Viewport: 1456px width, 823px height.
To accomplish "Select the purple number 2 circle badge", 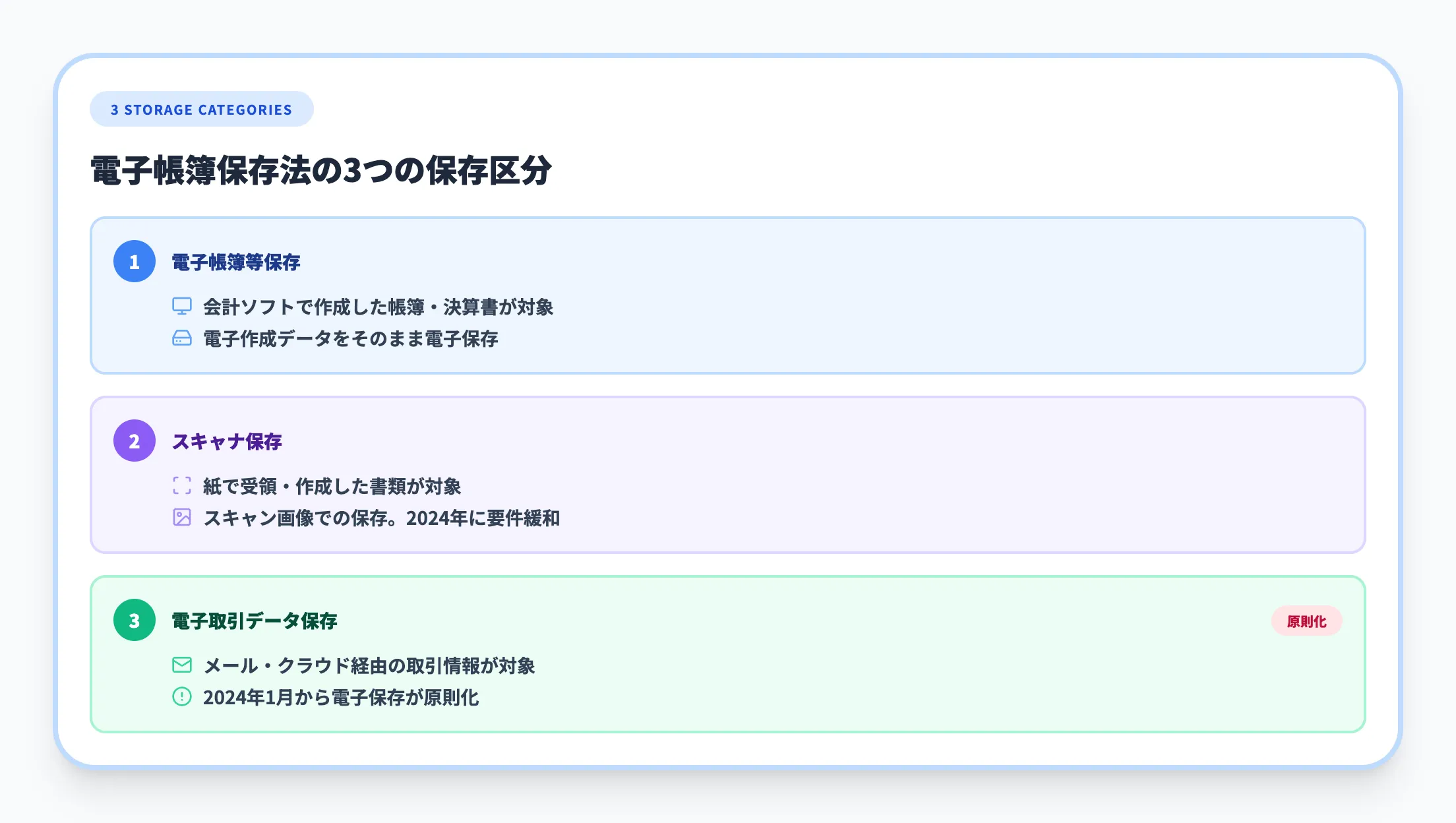I will (x=136, y=442).
